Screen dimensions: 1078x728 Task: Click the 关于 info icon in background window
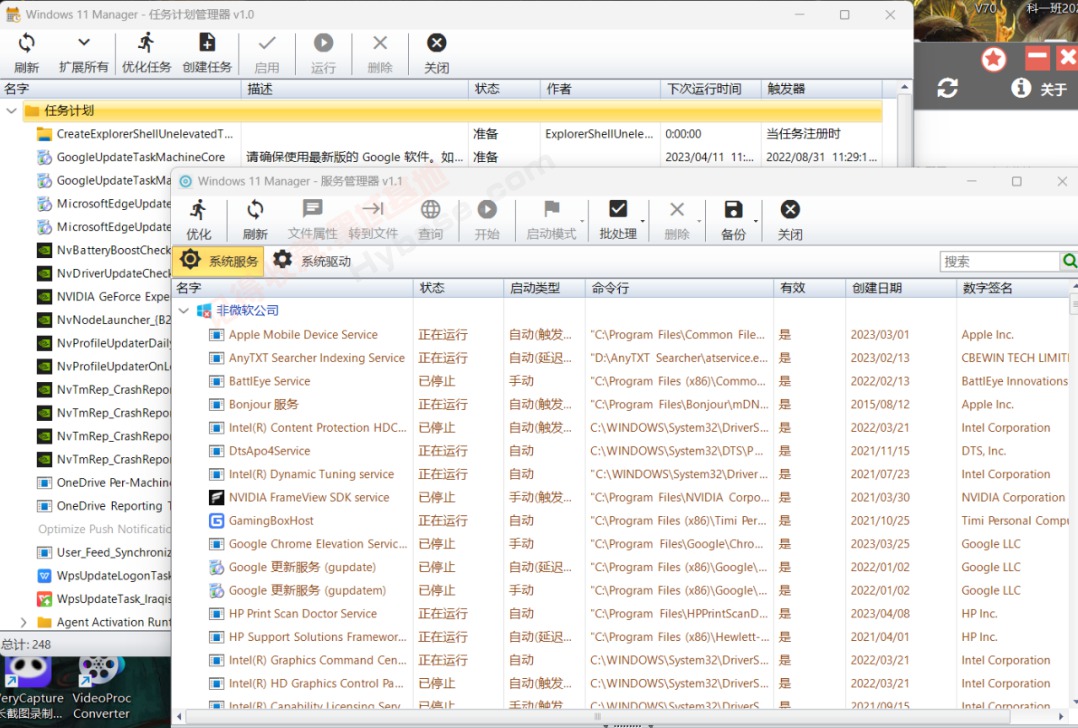point(1021,87)
